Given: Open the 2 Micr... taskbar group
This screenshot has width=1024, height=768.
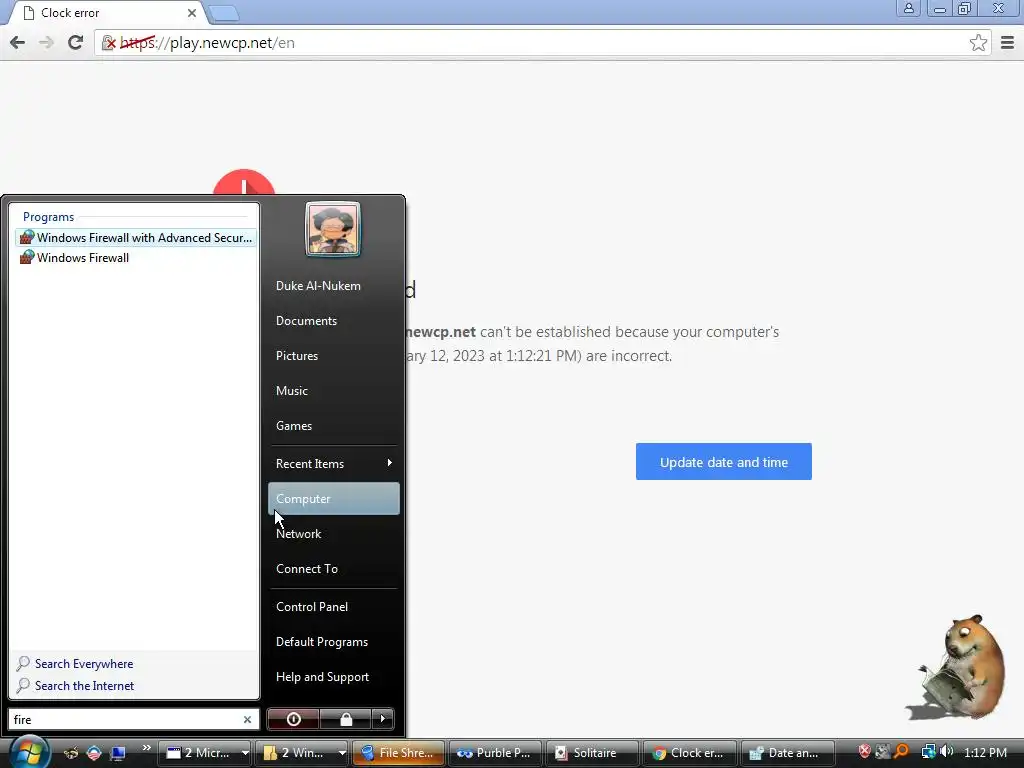Looking at the screenshot, I should tap(206, 753).
